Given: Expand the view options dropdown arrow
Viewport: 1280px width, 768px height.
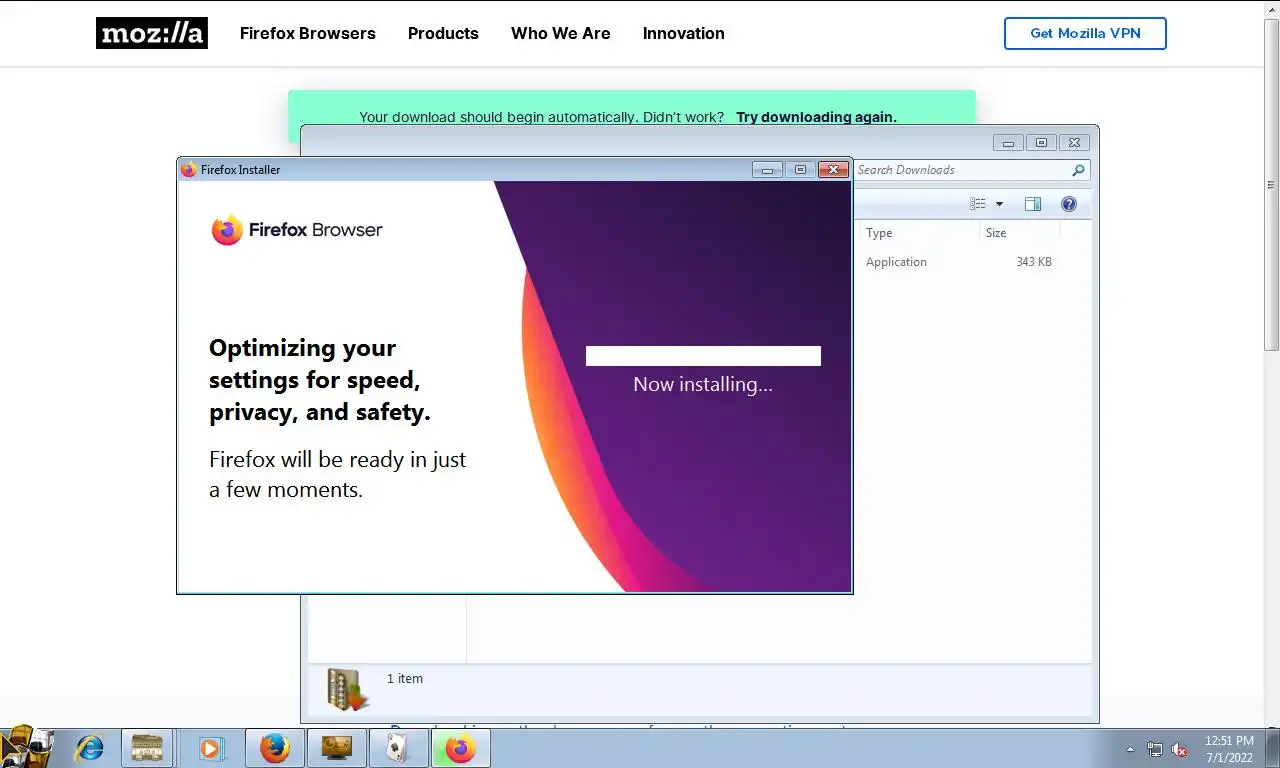Looking at the screenshot, I should pyautogui.click(x=999, y=204).
